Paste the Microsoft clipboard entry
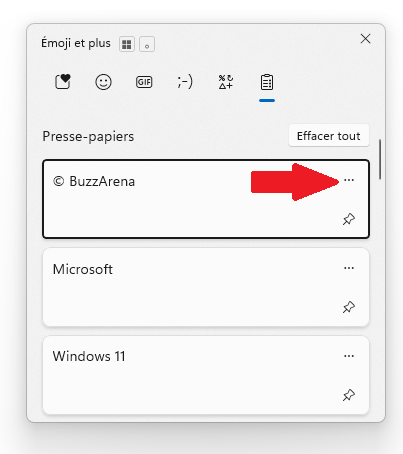The height and width of the screenshot is (454, 403). click(x=206, y=287)
